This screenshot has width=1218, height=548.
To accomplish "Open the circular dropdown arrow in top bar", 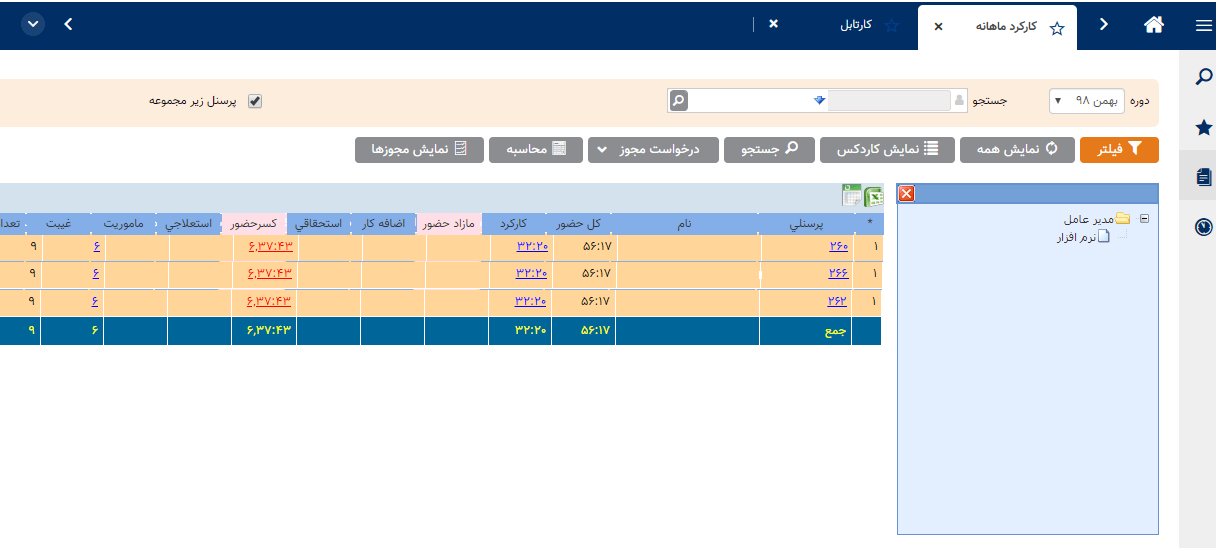I will point(33,24).
